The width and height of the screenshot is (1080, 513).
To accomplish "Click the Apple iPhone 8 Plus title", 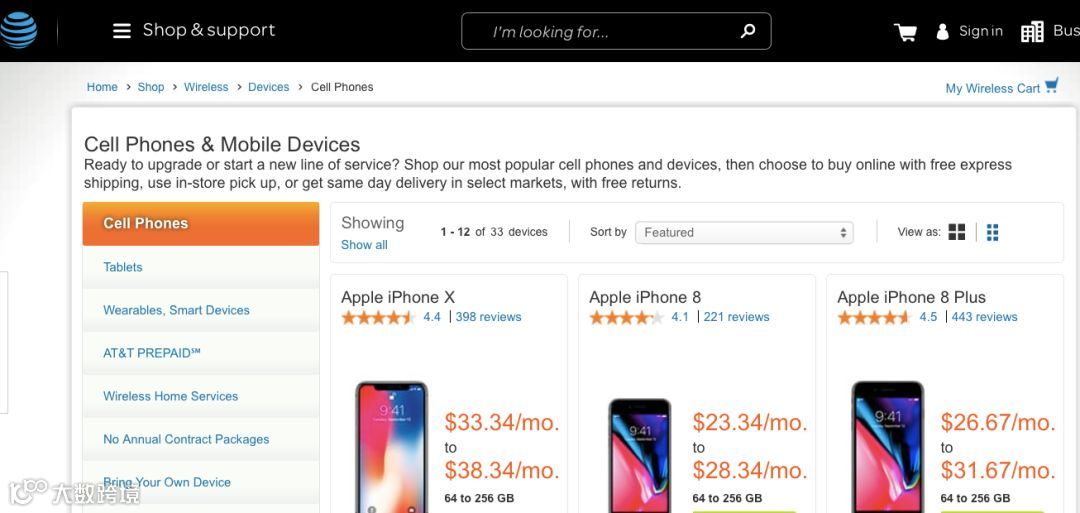I will click(911, 297).
